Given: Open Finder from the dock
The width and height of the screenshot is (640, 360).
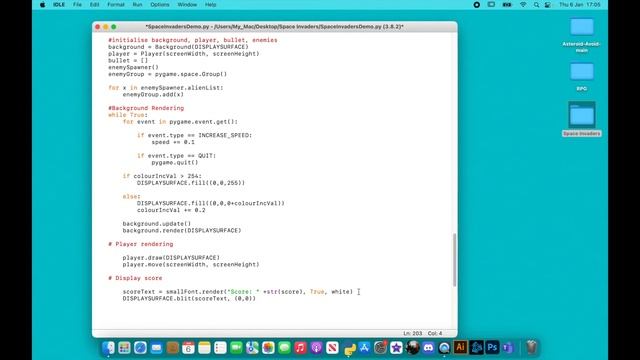Looking at the screenshot, I should click(108, 348).
